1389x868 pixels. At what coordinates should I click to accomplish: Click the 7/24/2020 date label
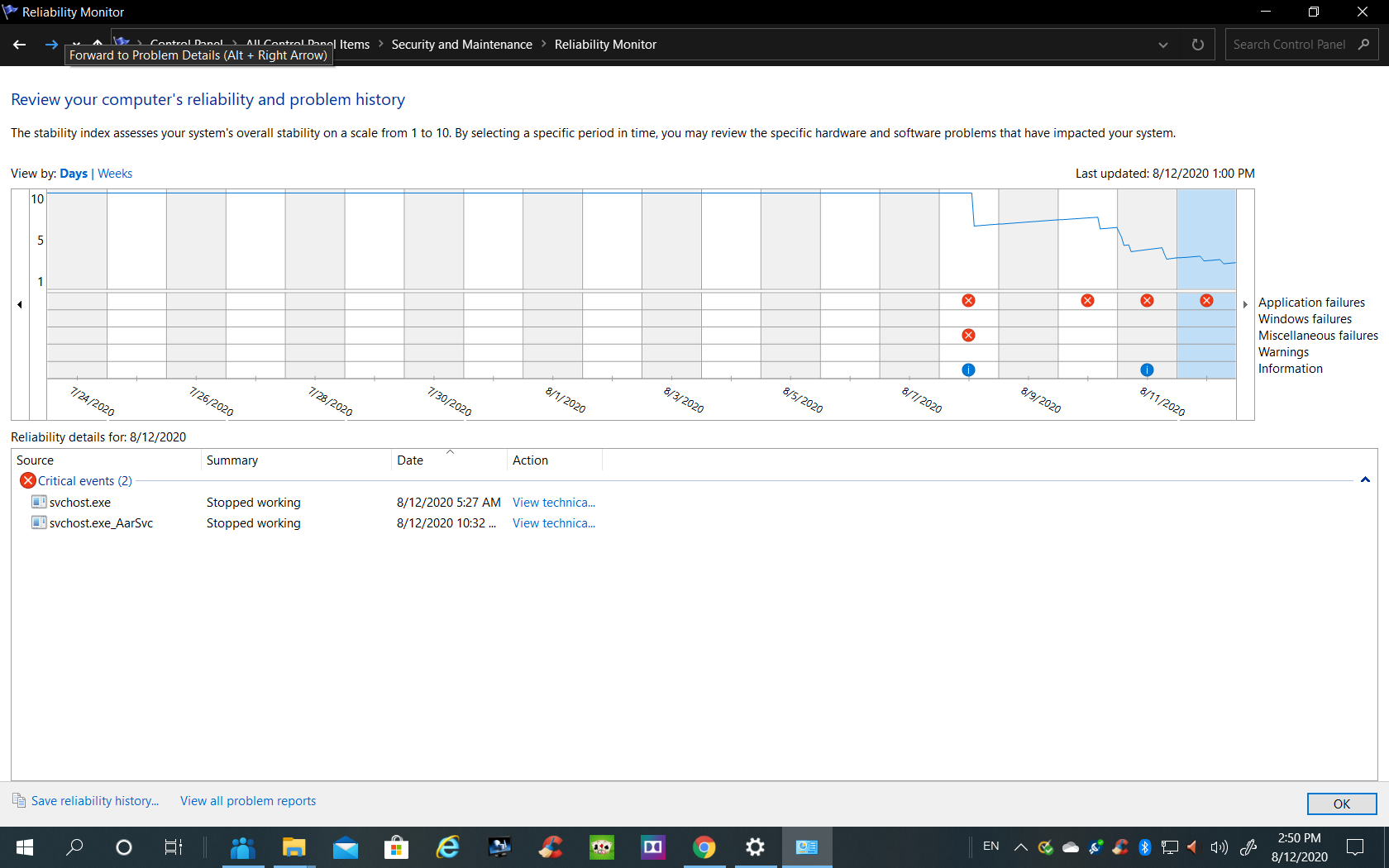(x=93, y=402)
